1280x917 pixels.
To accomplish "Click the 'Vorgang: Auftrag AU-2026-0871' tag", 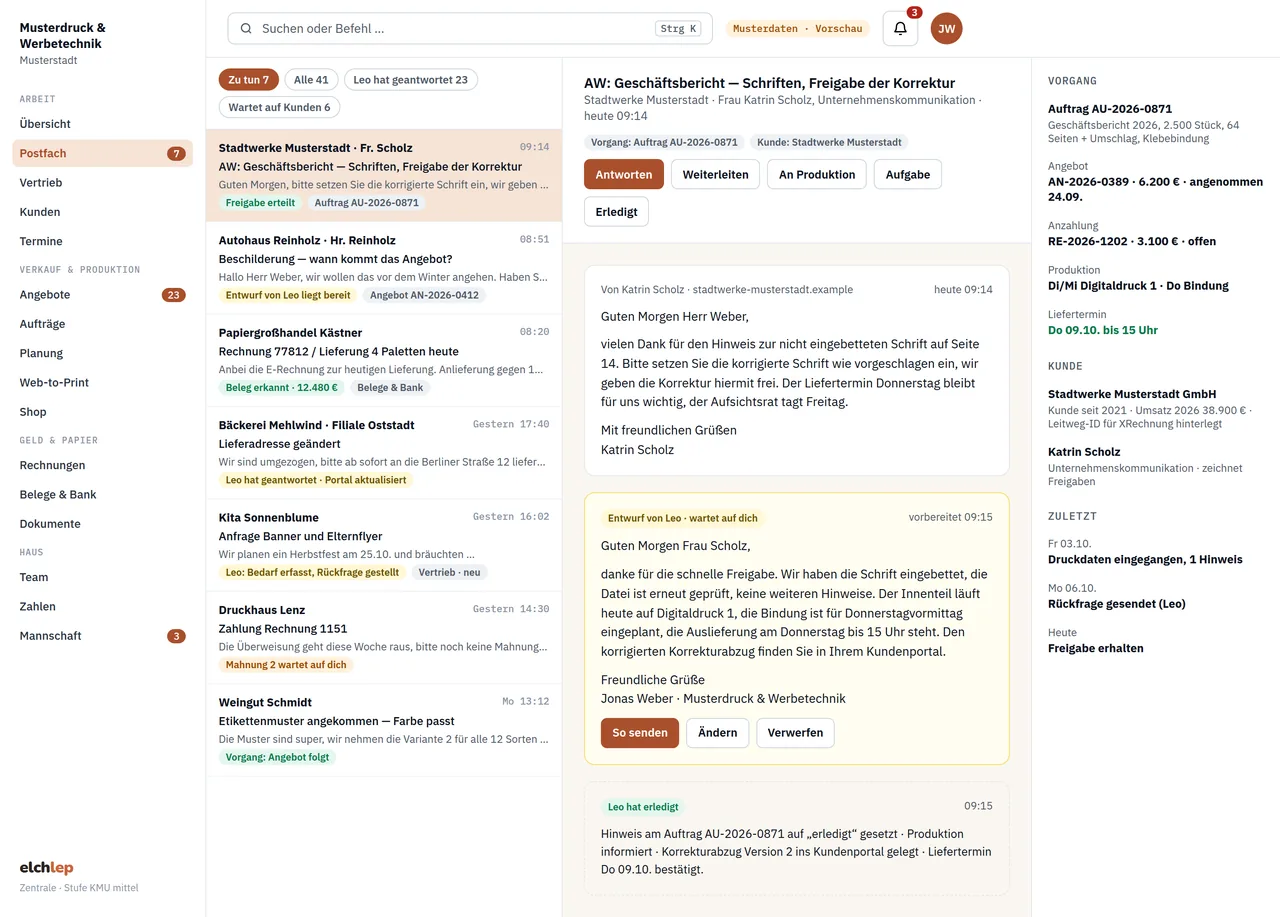I will [x=664, y=142].
